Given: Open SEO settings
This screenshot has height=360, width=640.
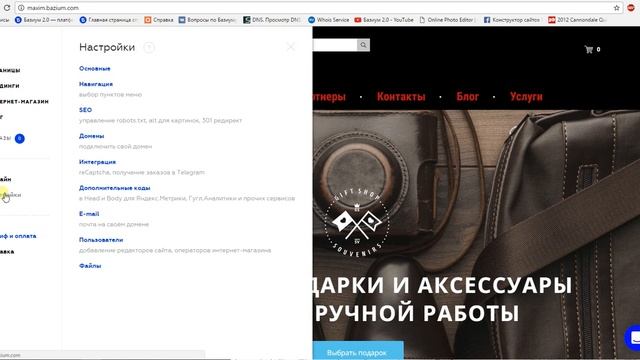Looking at the screenshot, I should pyautogui.click(x=85, y=110).
